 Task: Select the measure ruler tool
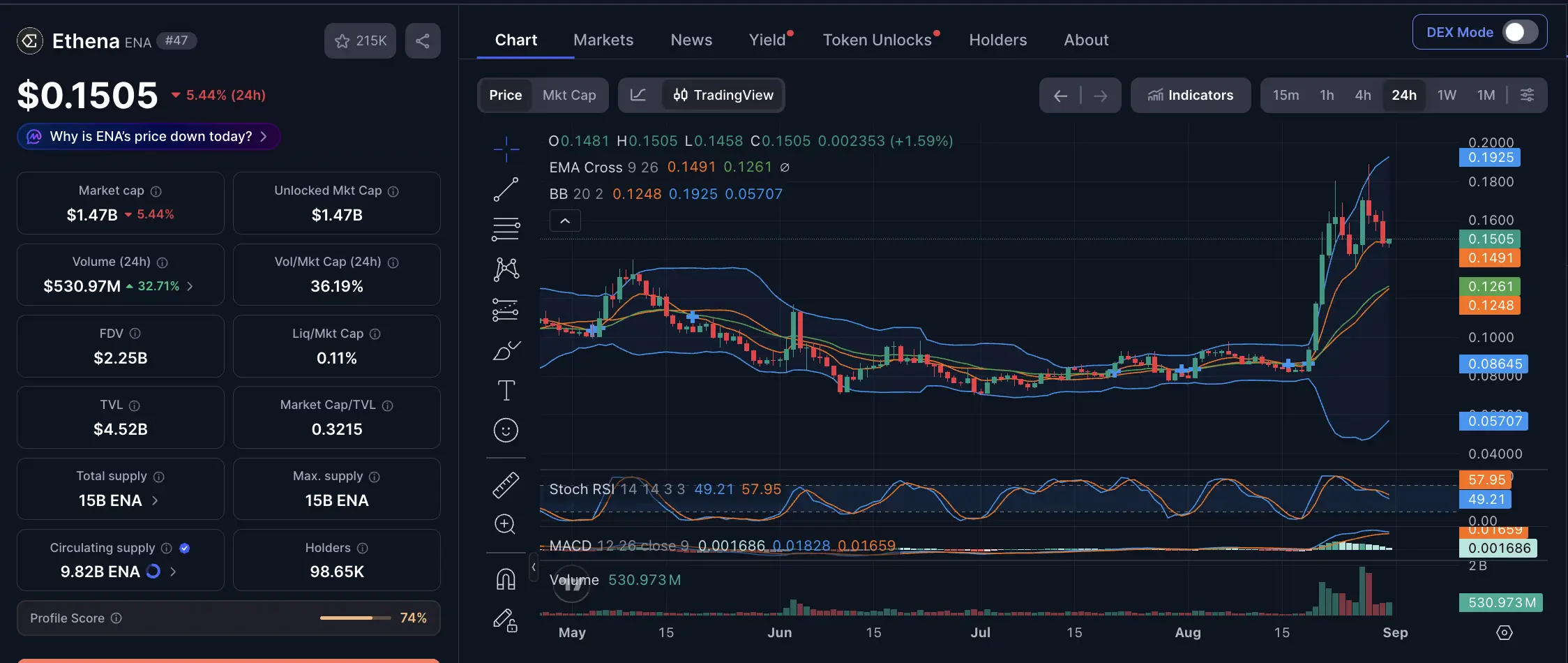tap(506, 485)
